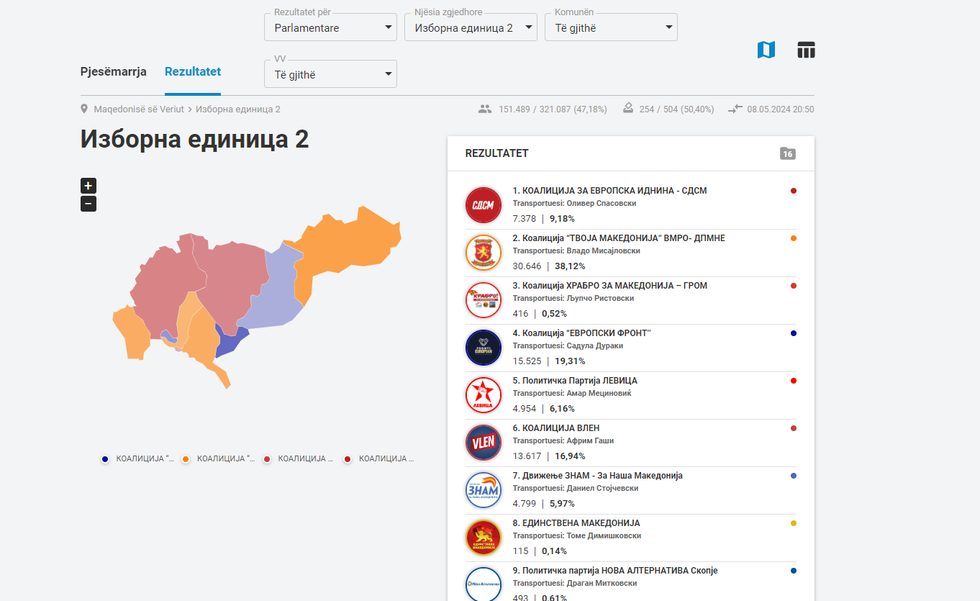Click the ВМРО-ДПМНЕ coalition logo
This screenshot has height=601, width=980.
(x=483, y=252)
